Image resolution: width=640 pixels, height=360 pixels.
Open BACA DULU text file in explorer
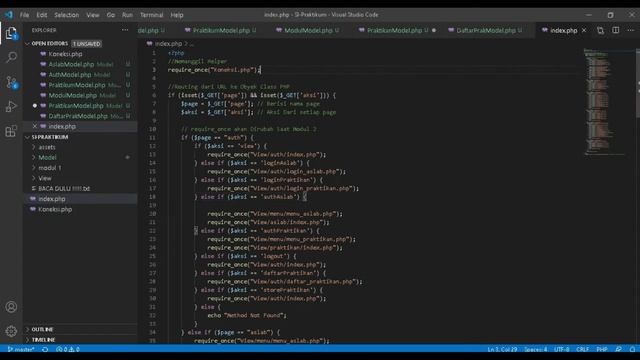pos(64,189)
